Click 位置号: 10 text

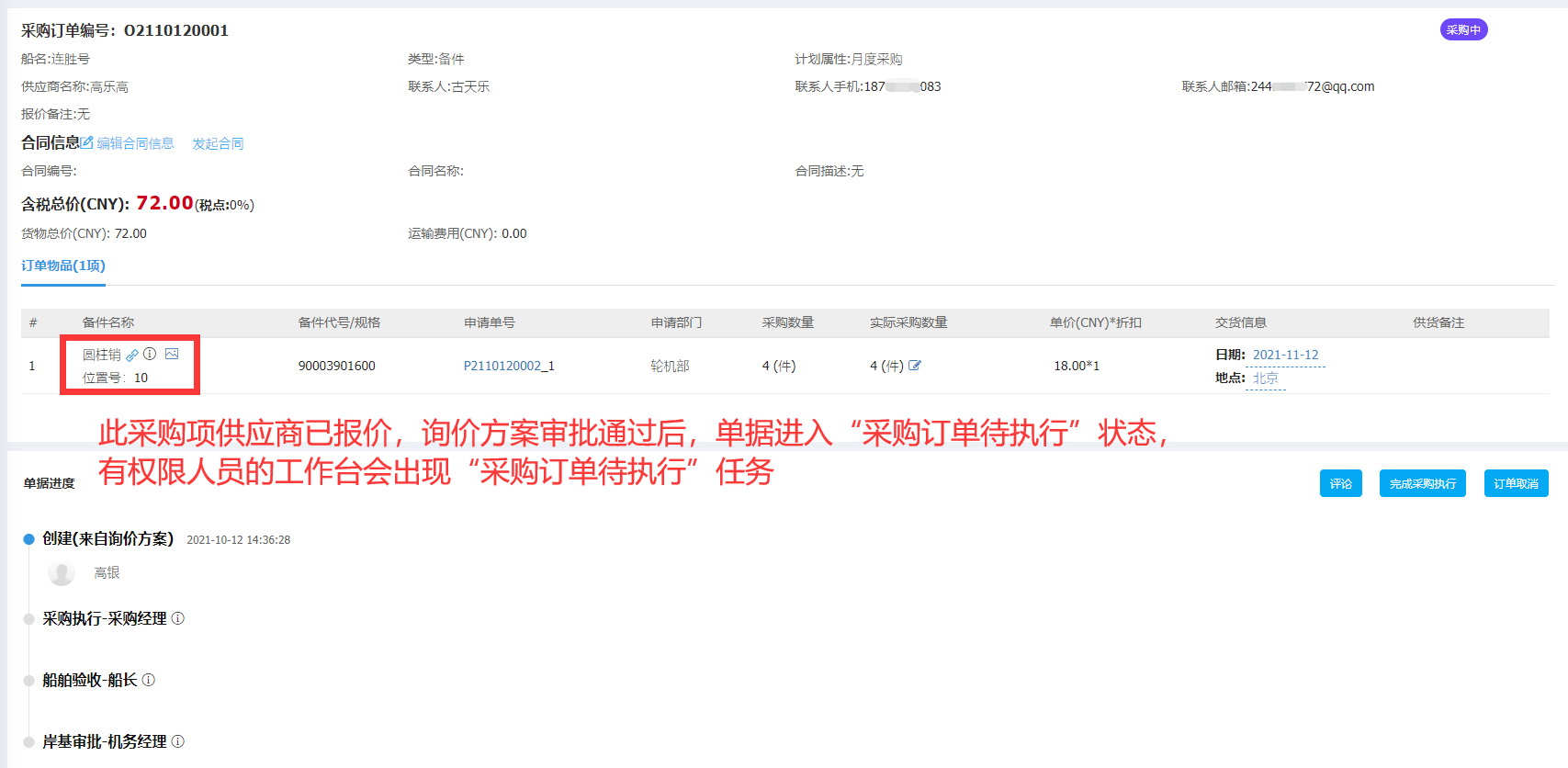(115, 378)
